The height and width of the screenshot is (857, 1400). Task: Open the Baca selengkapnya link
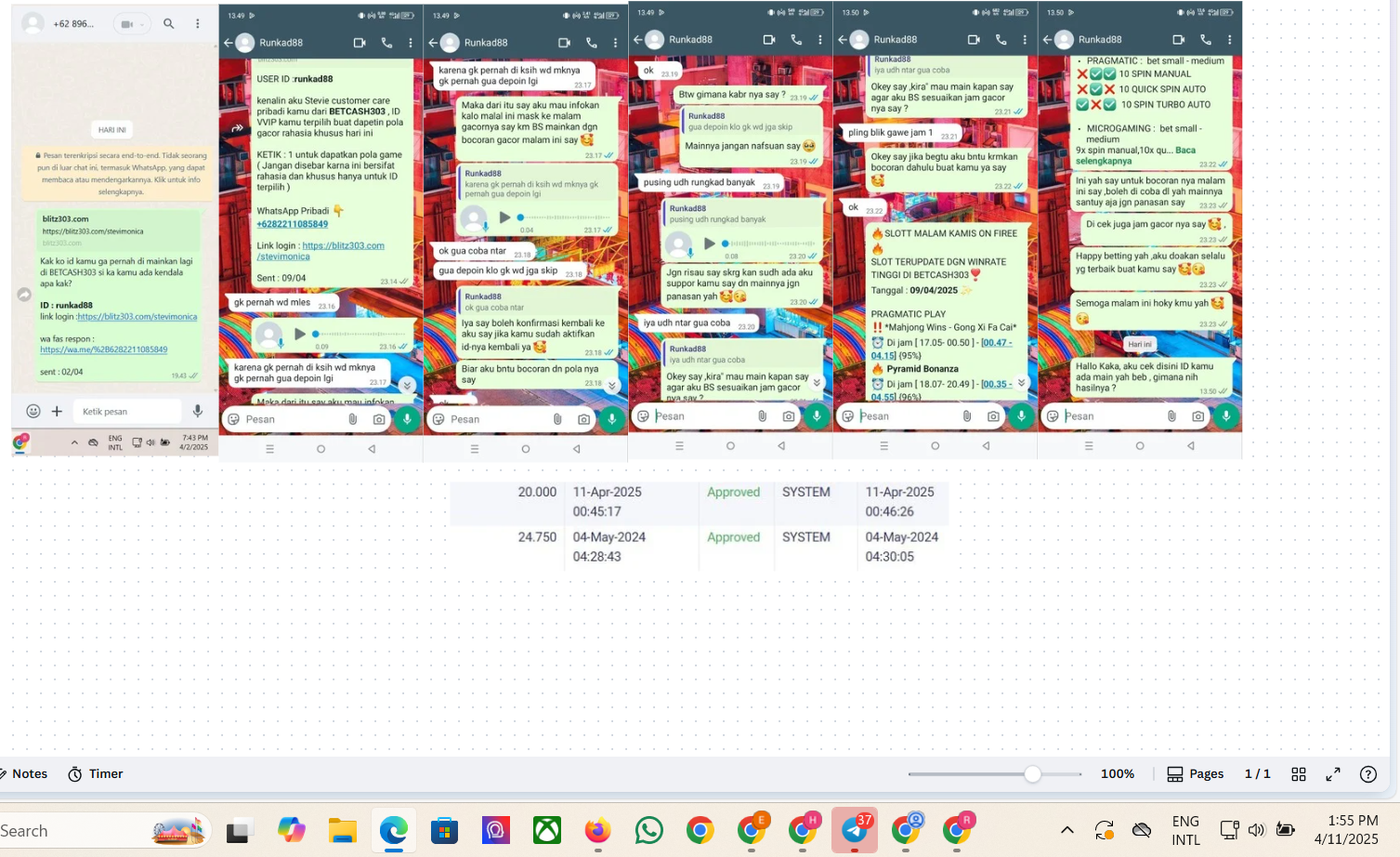pos(1134,155)
